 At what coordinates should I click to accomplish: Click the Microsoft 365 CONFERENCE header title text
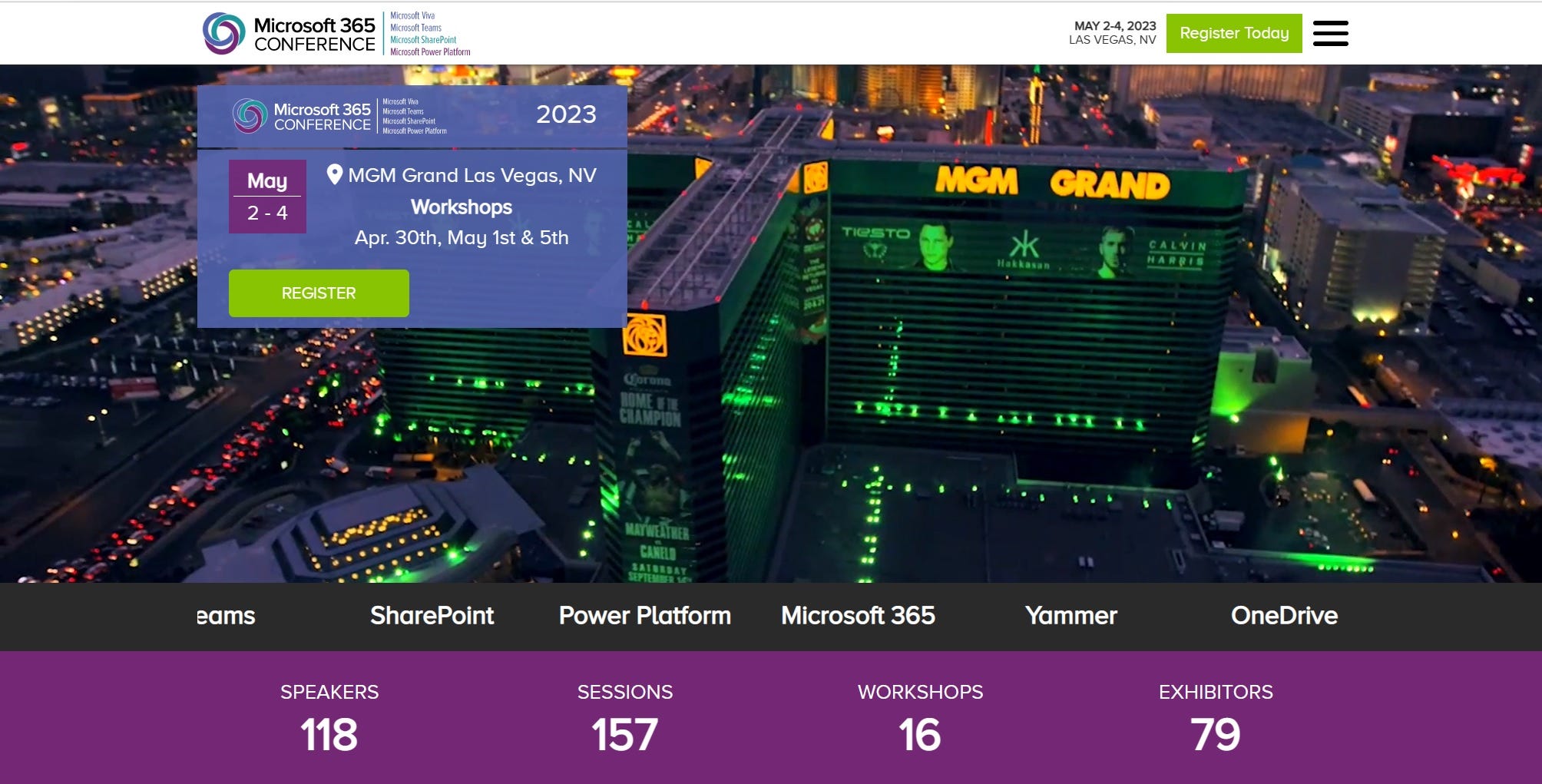(314, 35)
